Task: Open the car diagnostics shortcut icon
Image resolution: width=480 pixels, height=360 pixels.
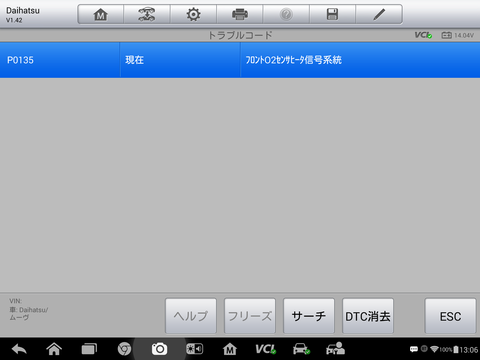Action: tap(301, 349)
